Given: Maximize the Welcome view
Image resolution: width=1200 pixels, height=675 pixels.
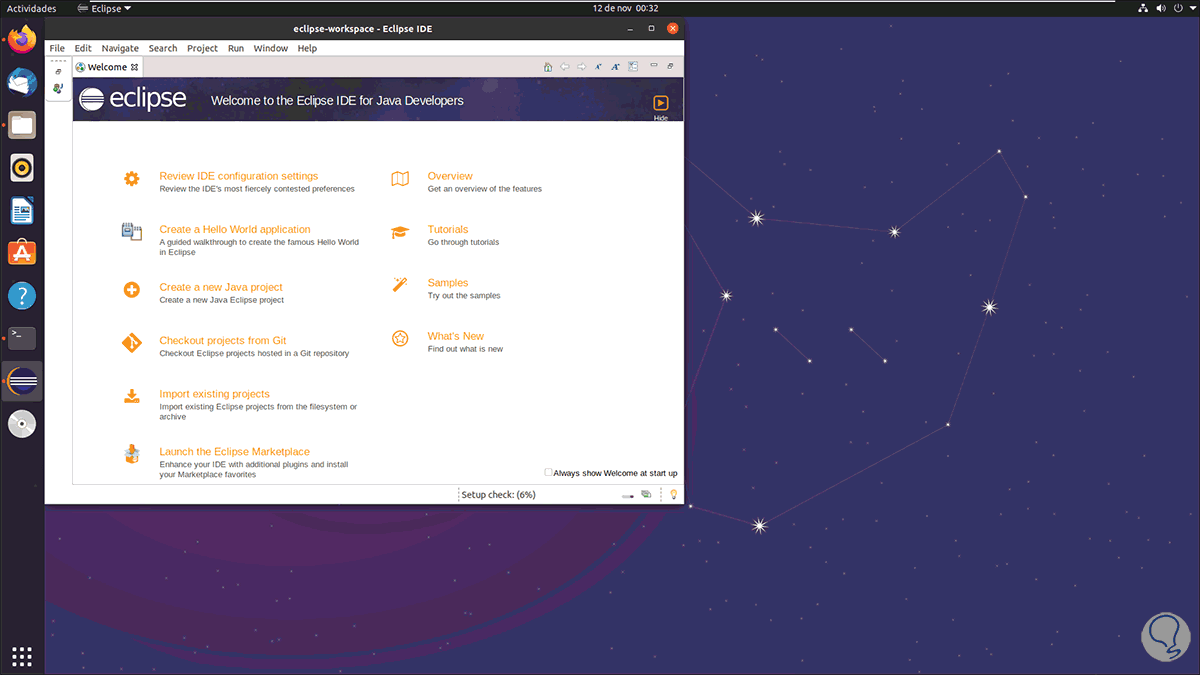Looking at the screenshot, I should point(670,66).
